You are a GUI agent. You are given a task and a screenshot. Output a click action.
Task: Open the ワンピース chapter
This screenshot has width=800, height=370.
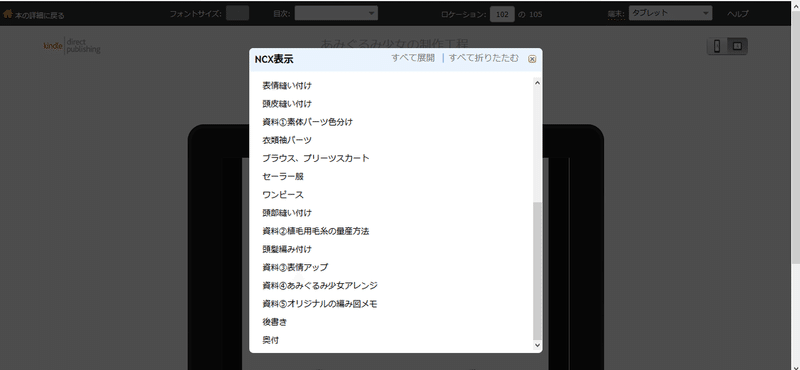coord(283,195)
